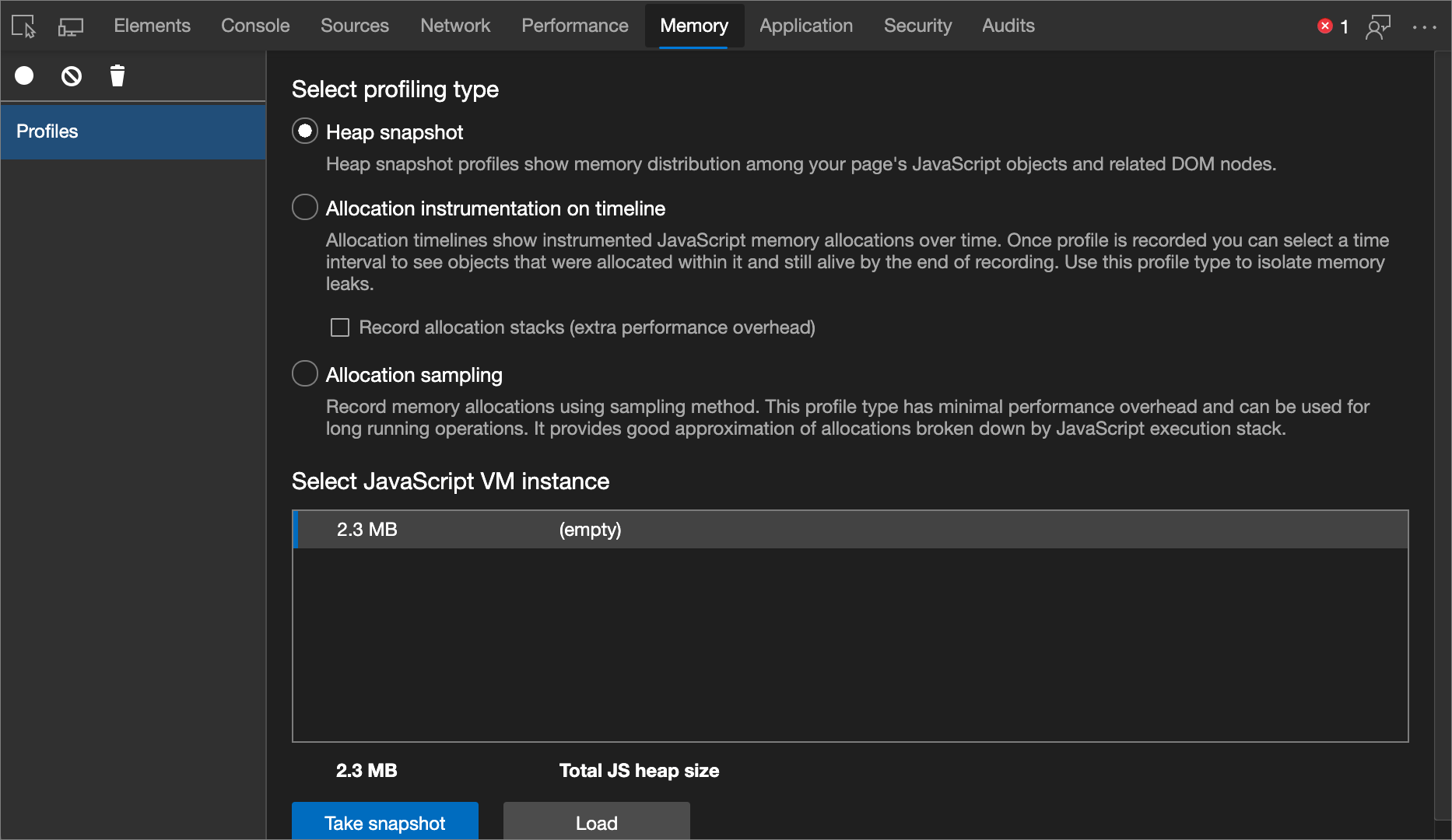Click the trash delete icon

[117, 75]
